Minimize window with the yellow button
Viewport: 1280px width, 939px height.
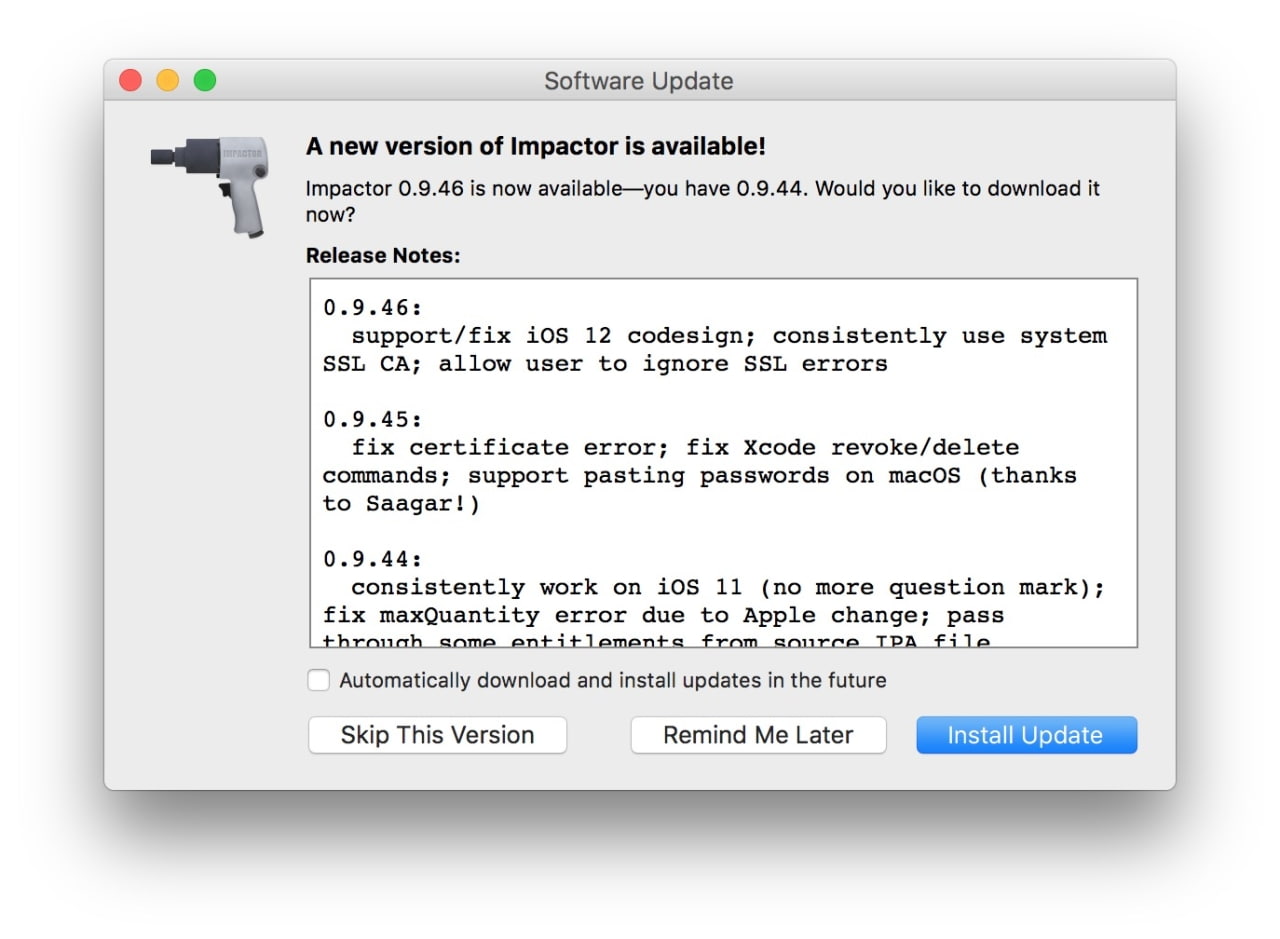167,80
